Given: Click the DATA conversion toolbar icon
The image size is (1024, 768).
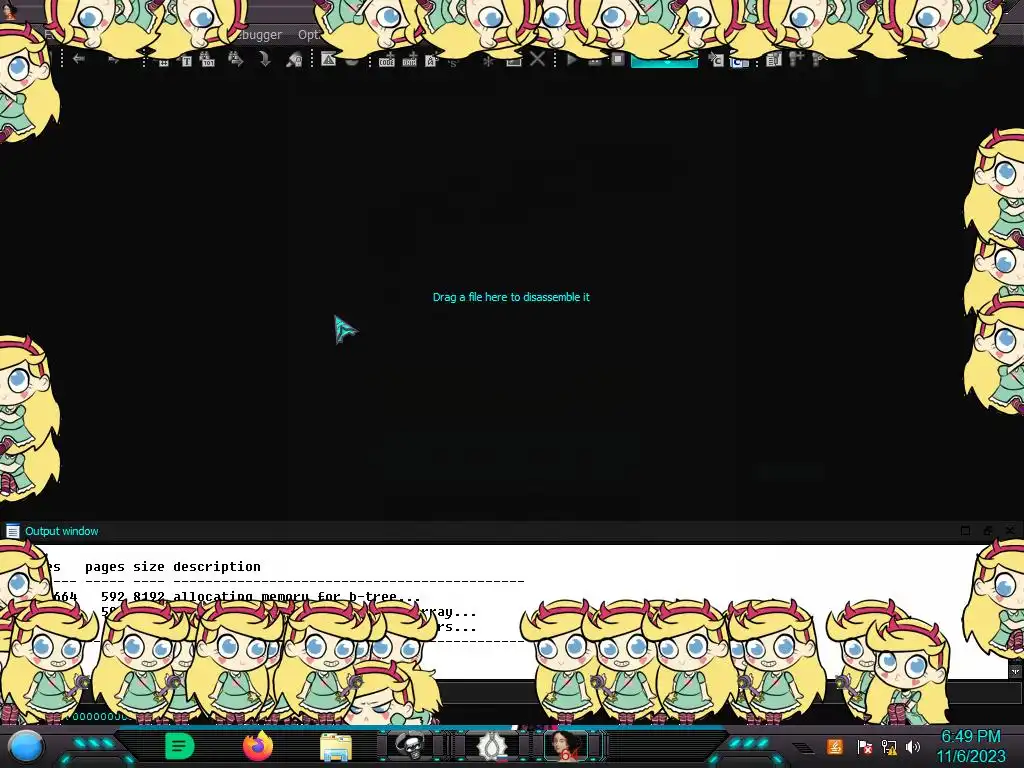Looking at the screenshot, I should [409, 61].
